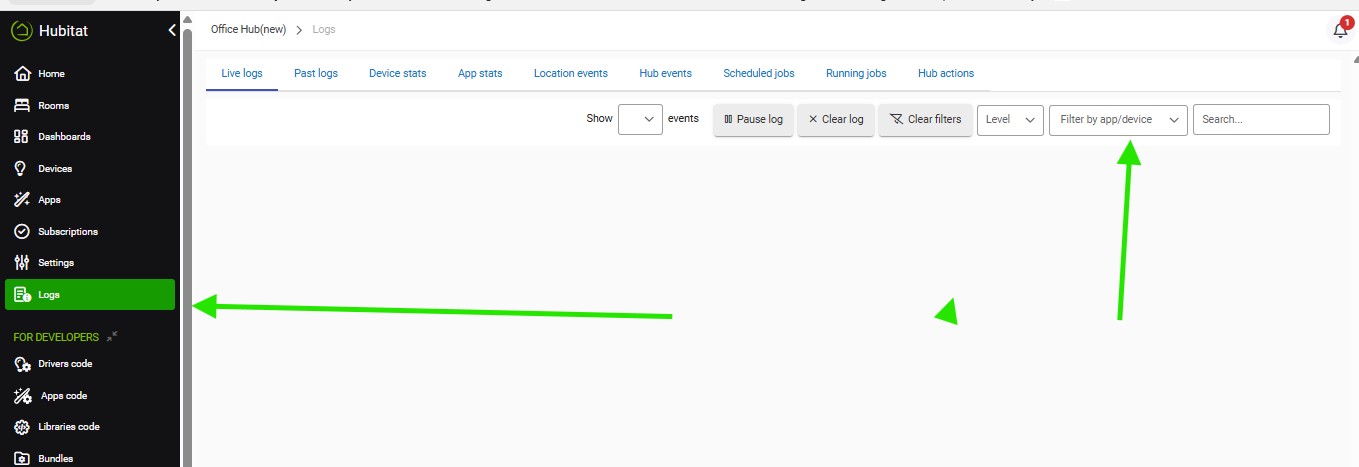Click the Logs breadcrumb text

click(x=324, y=30)
